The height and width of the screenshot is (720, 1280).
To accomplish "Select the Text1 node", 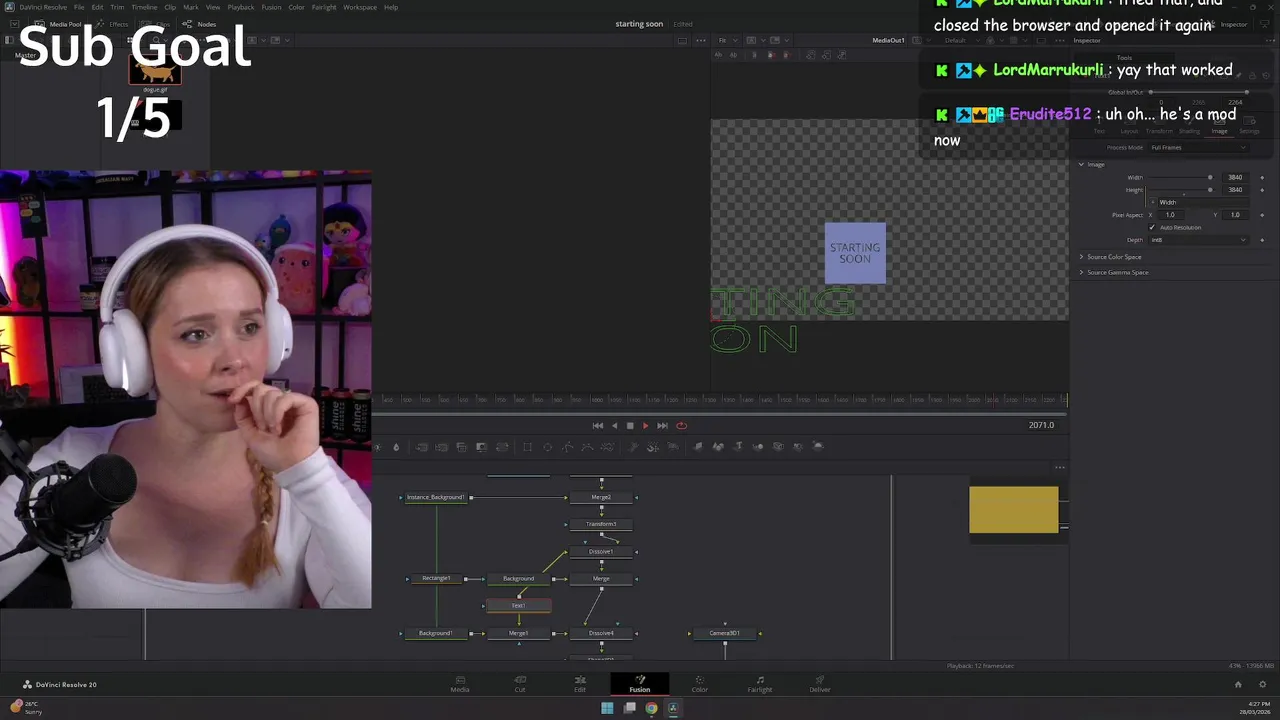I will 518,606.
